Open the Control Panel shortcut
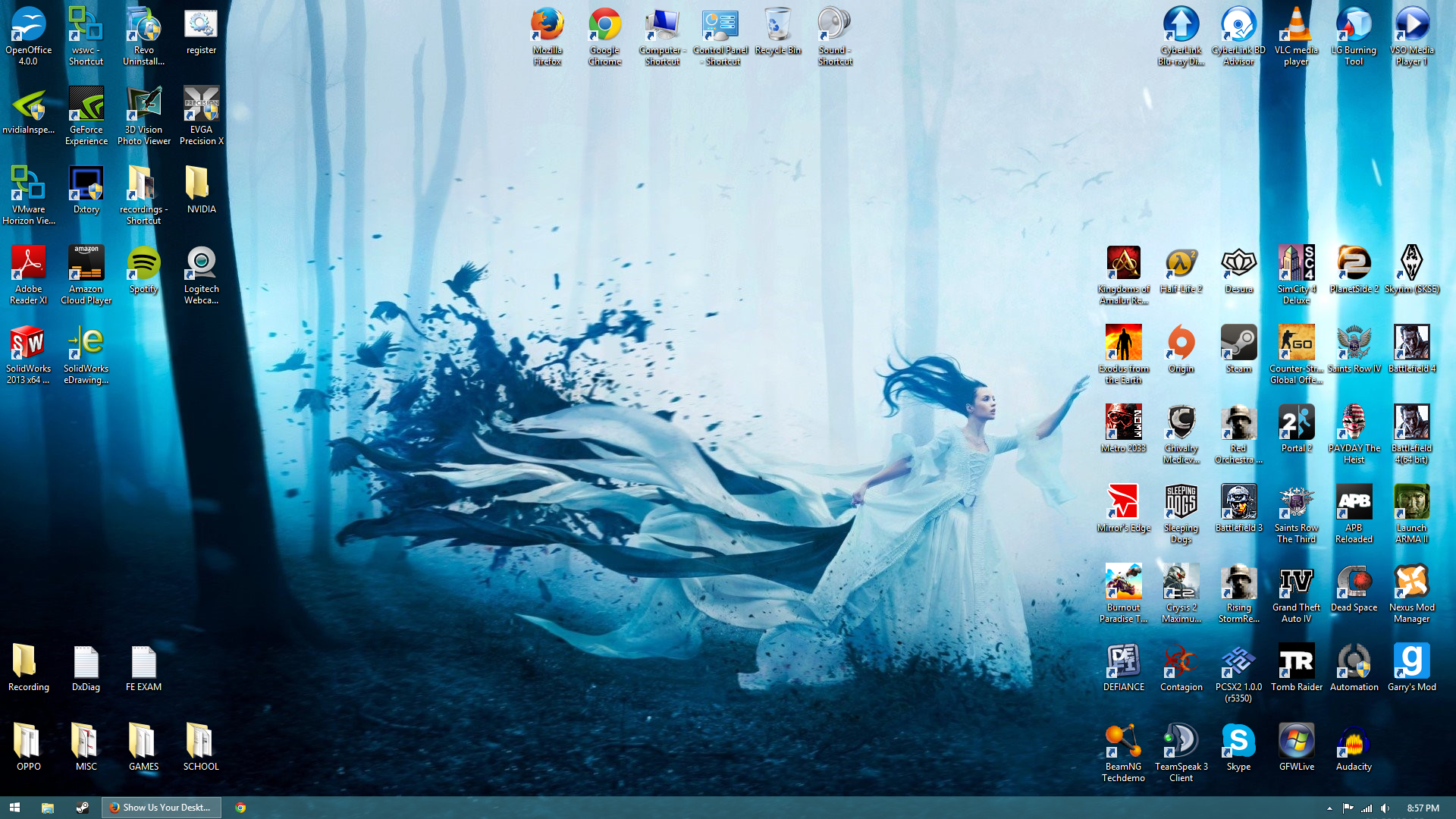 click(720, 36)
